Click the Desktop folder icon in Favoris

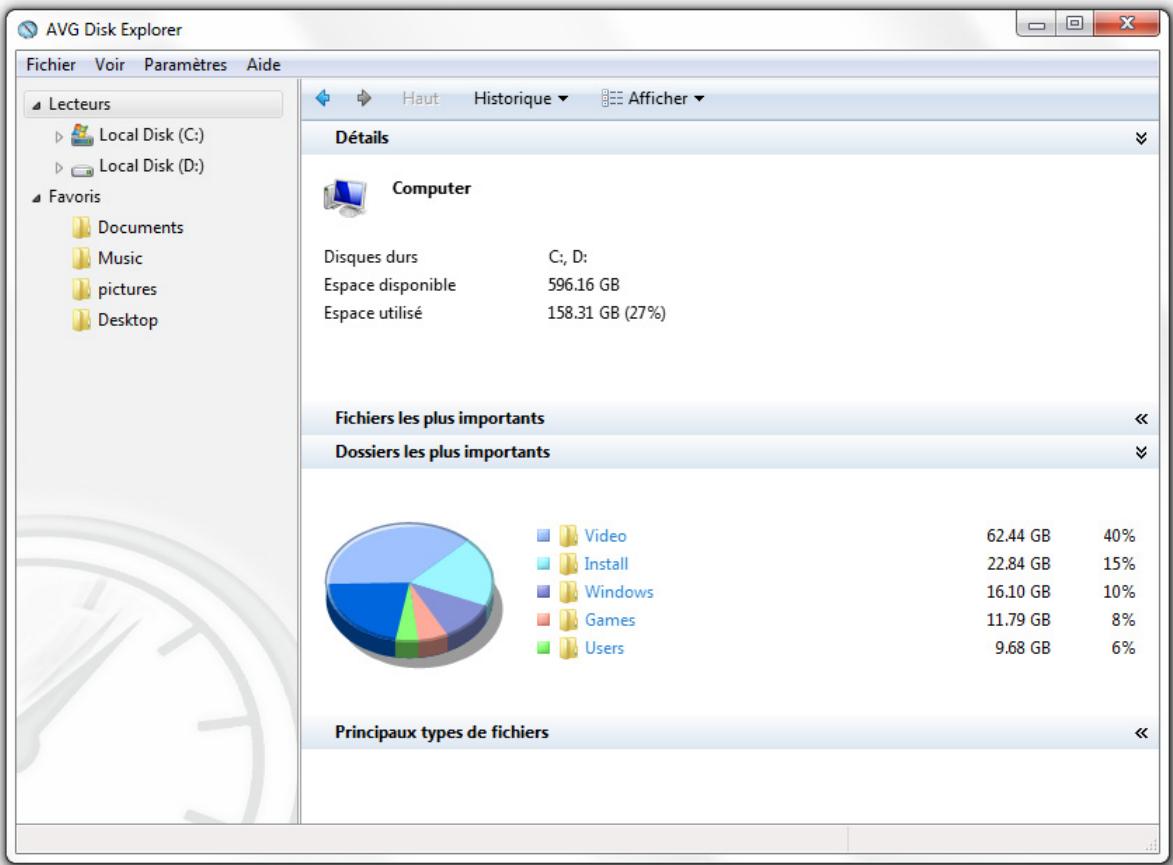coord(82,320)
